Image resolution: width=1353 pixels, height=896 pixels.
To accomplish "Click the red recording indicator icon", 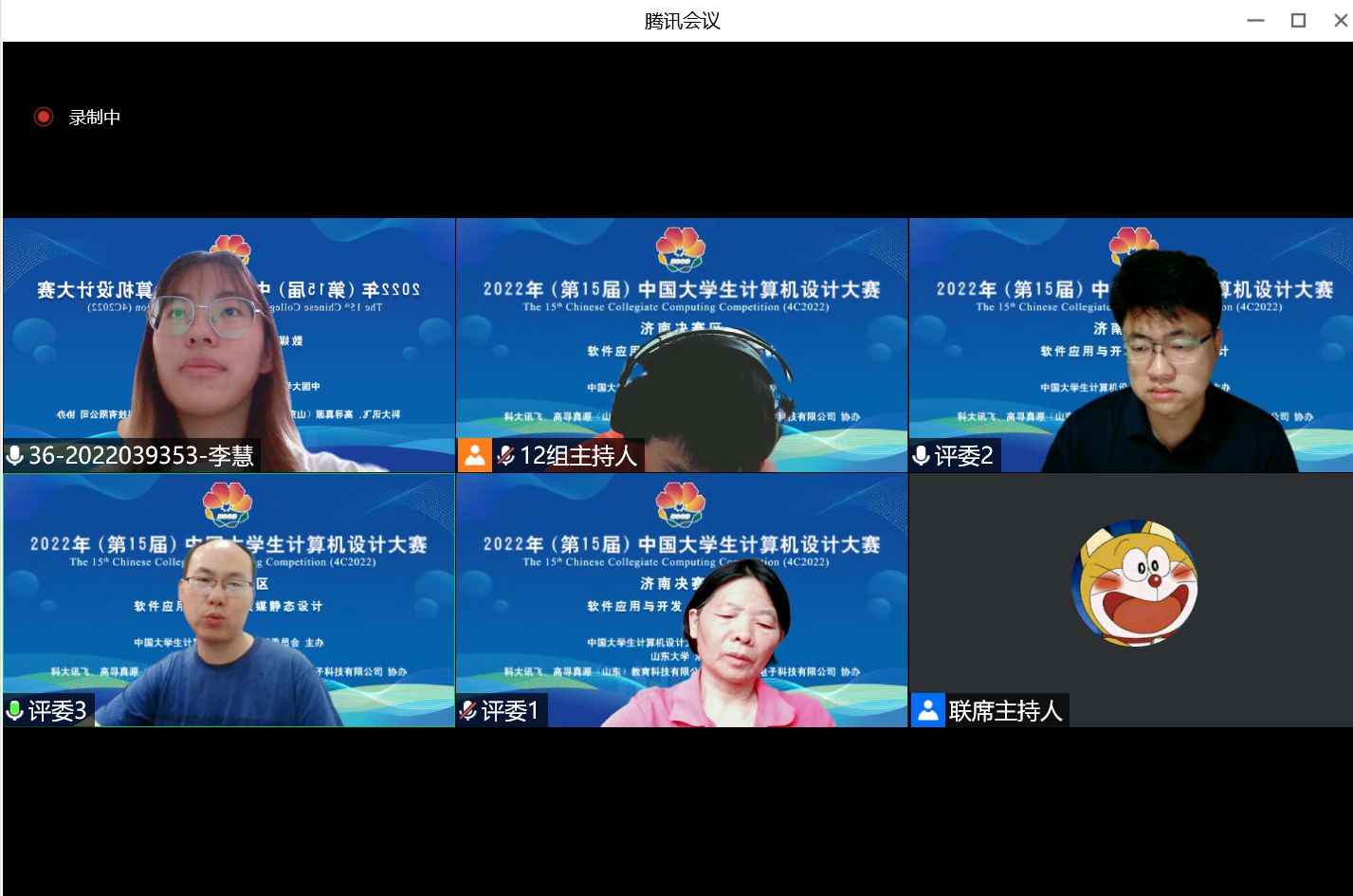I will pyautogui.click(x=44, y=117).
